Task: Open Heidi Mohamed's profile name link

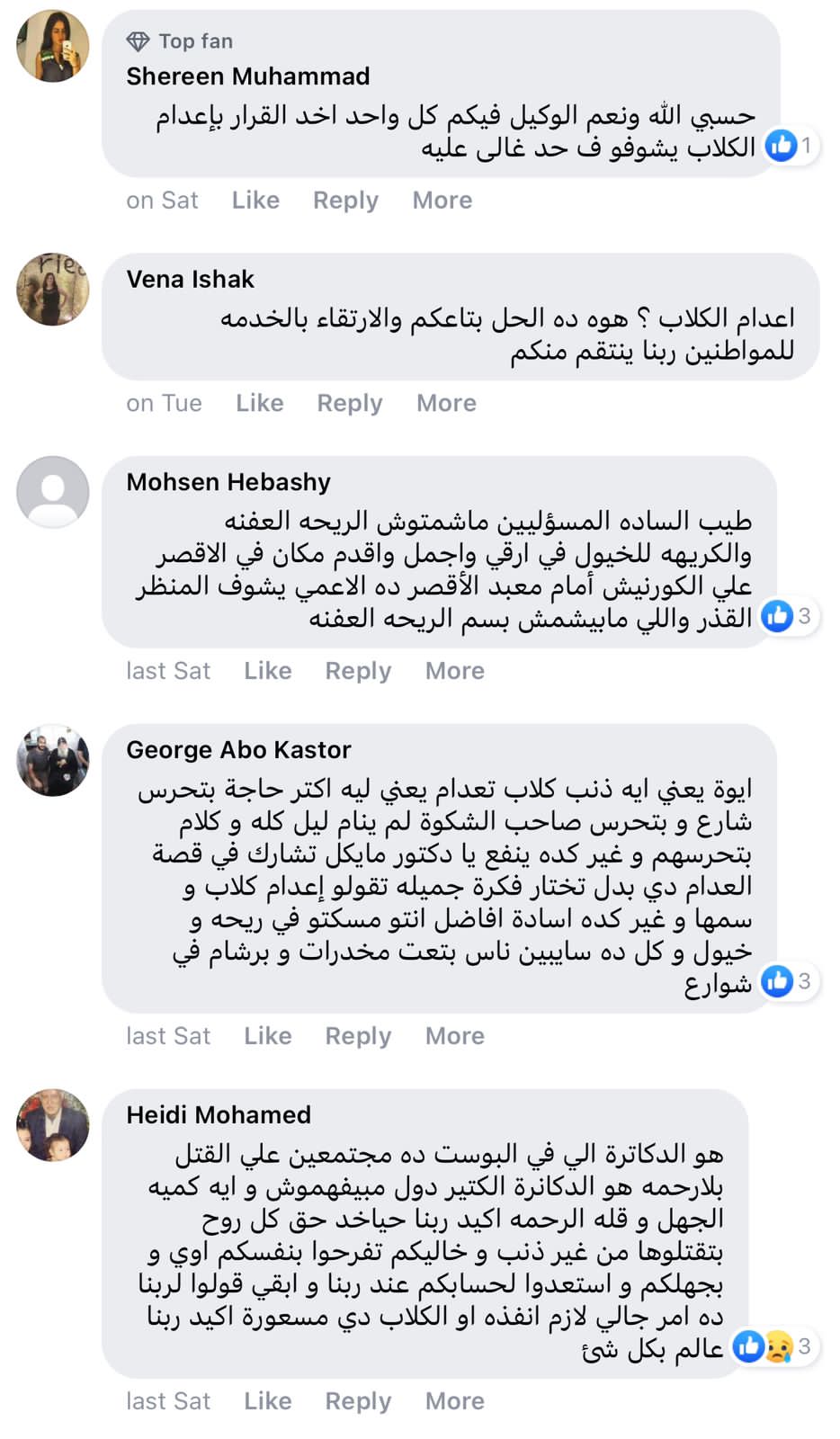Action: [x=219, y=1115]
